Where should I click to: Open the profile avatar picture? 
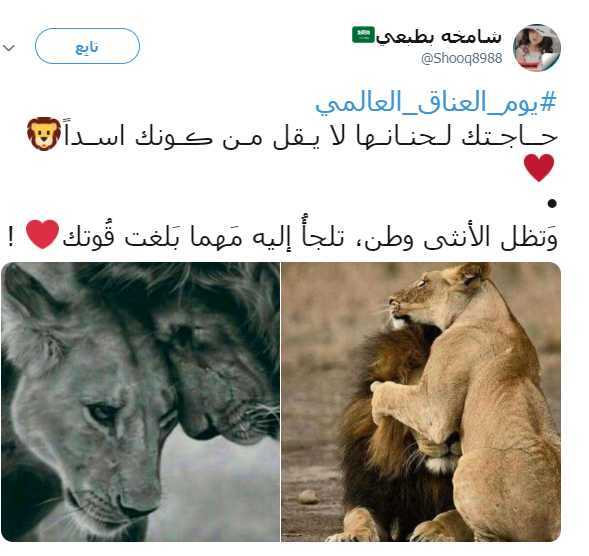536,48
